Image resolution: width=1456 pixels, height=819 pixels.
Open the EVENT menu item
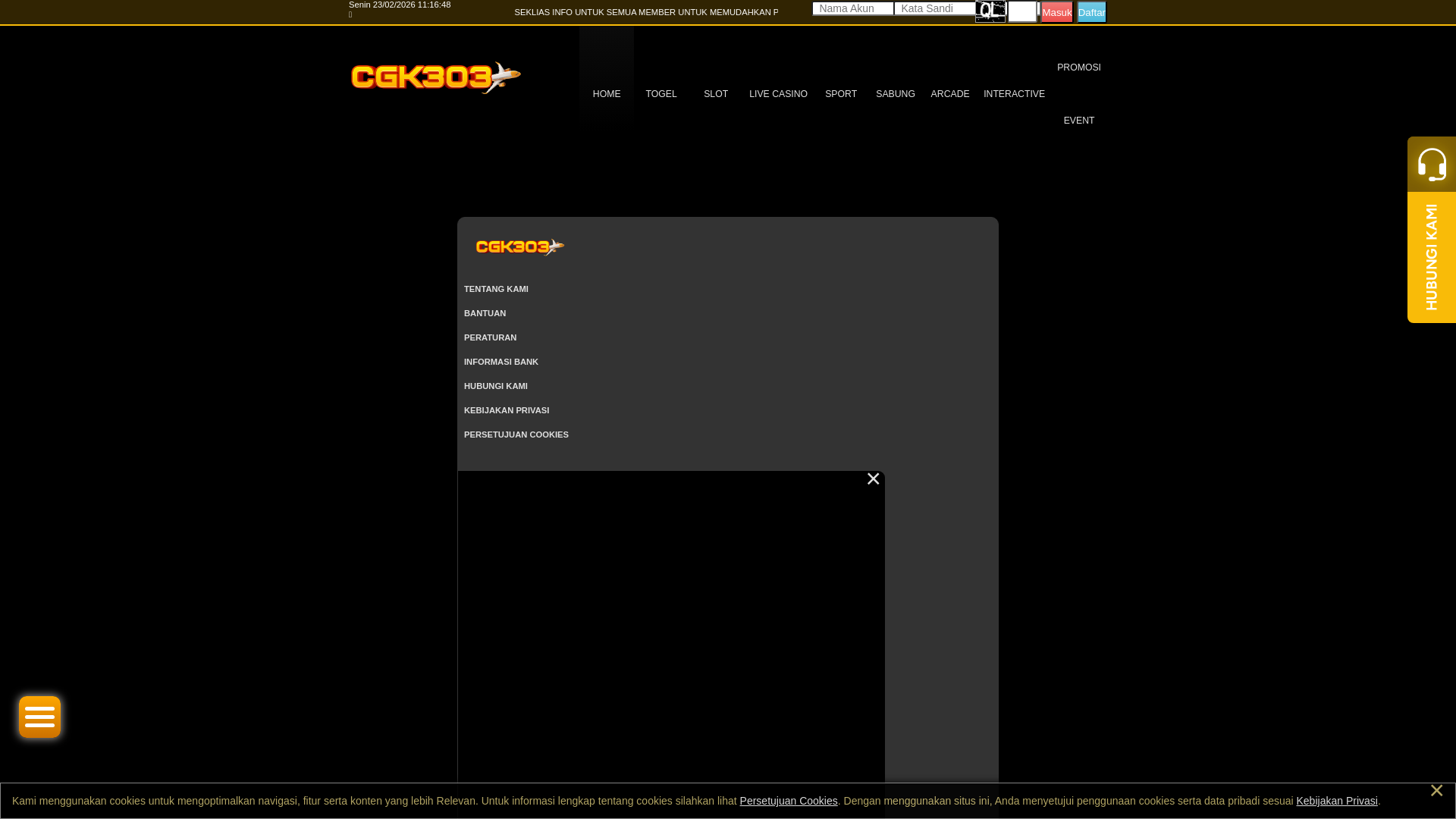[x=1079, y=121]
